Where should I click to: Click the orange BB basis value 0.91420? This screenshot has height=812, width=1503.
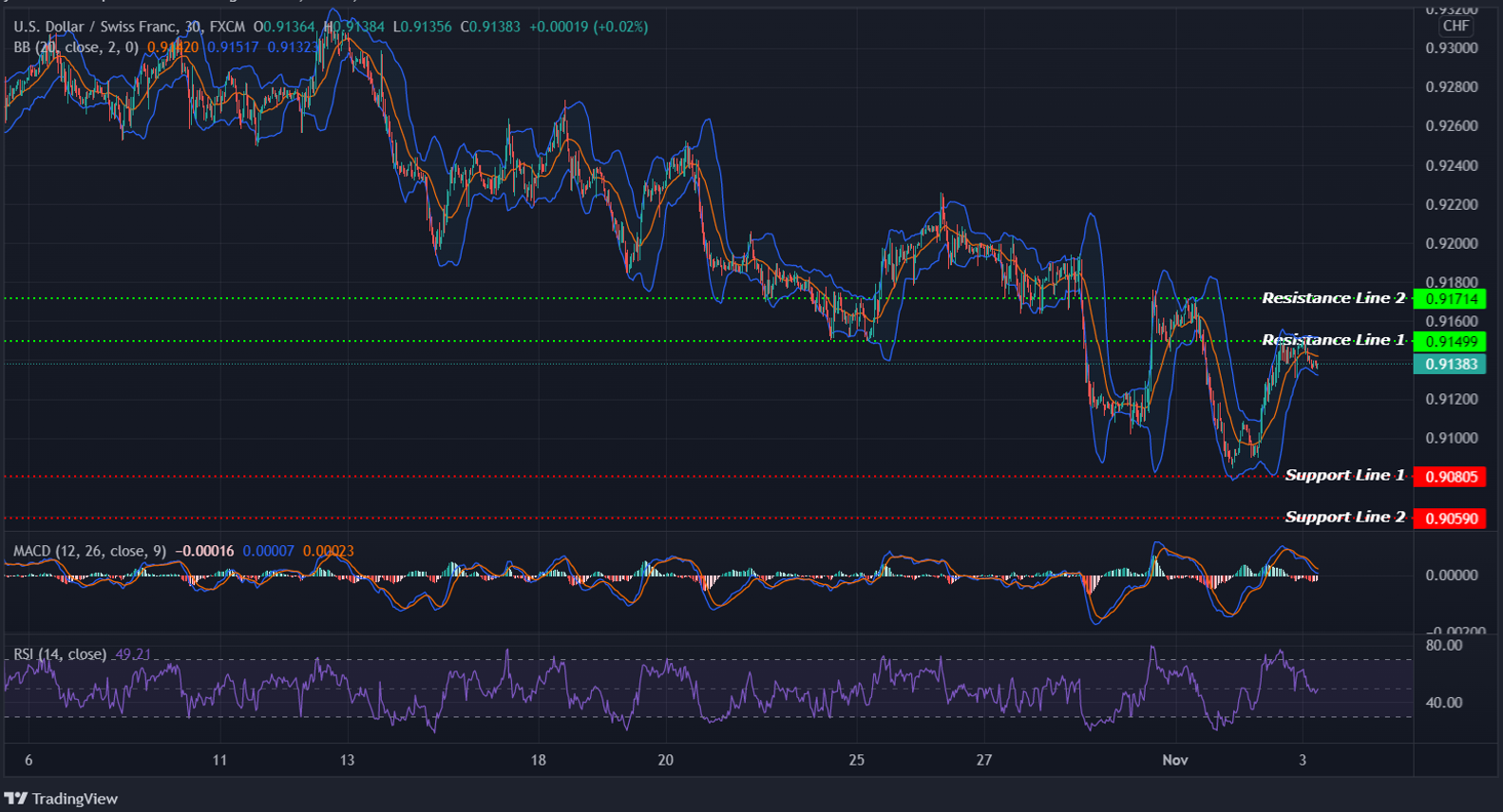point(173,47)
